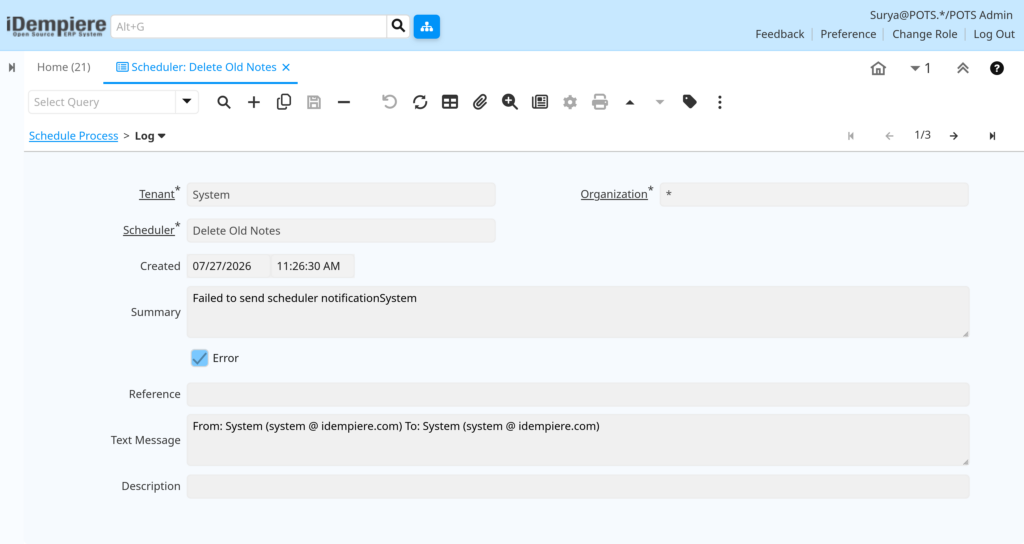Go to previous record arrow

coord(889,136)
